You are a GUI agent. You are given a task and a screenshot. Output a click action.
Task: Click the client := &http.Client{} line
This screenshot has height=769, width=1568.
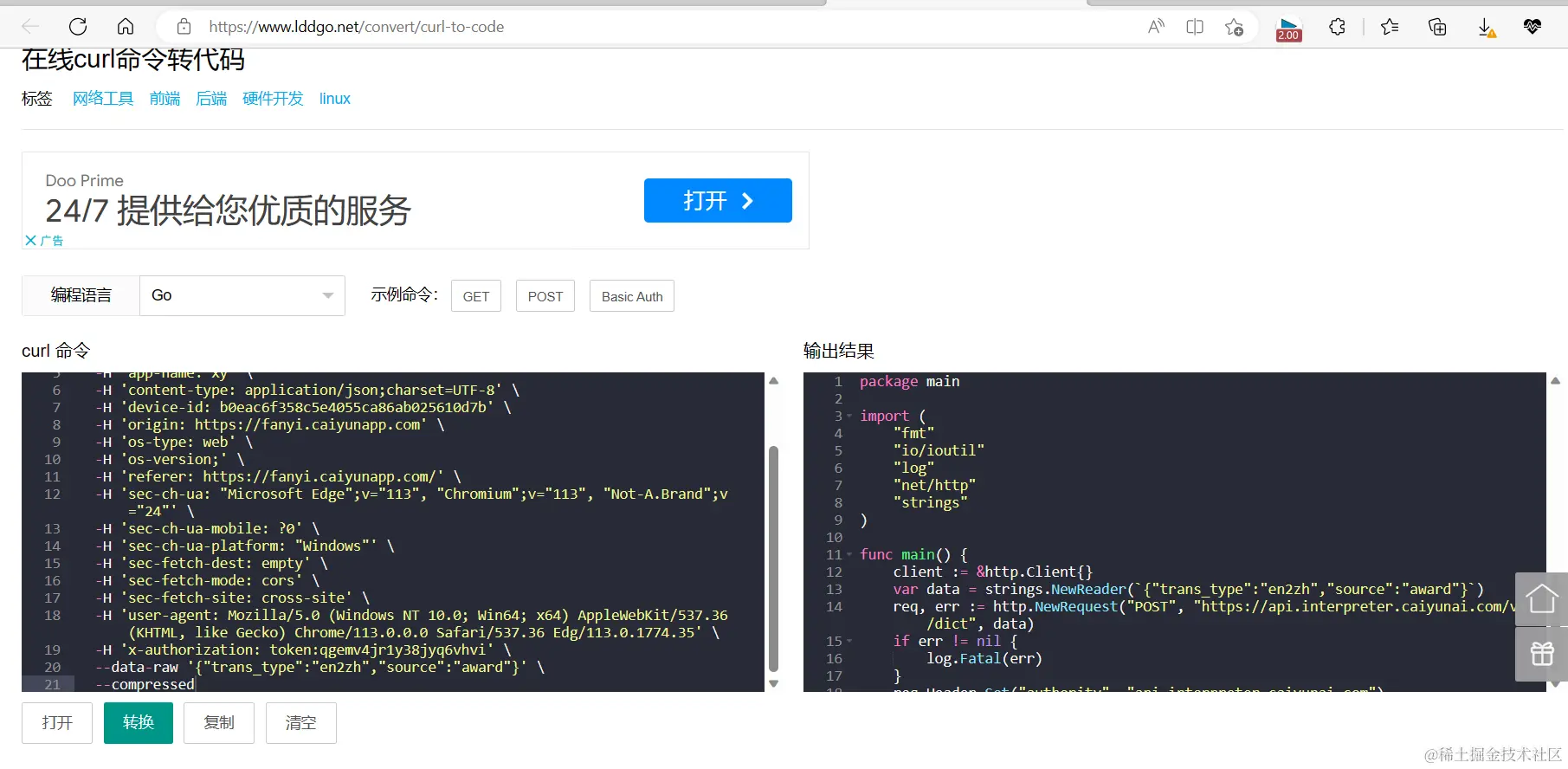point(993,572)
